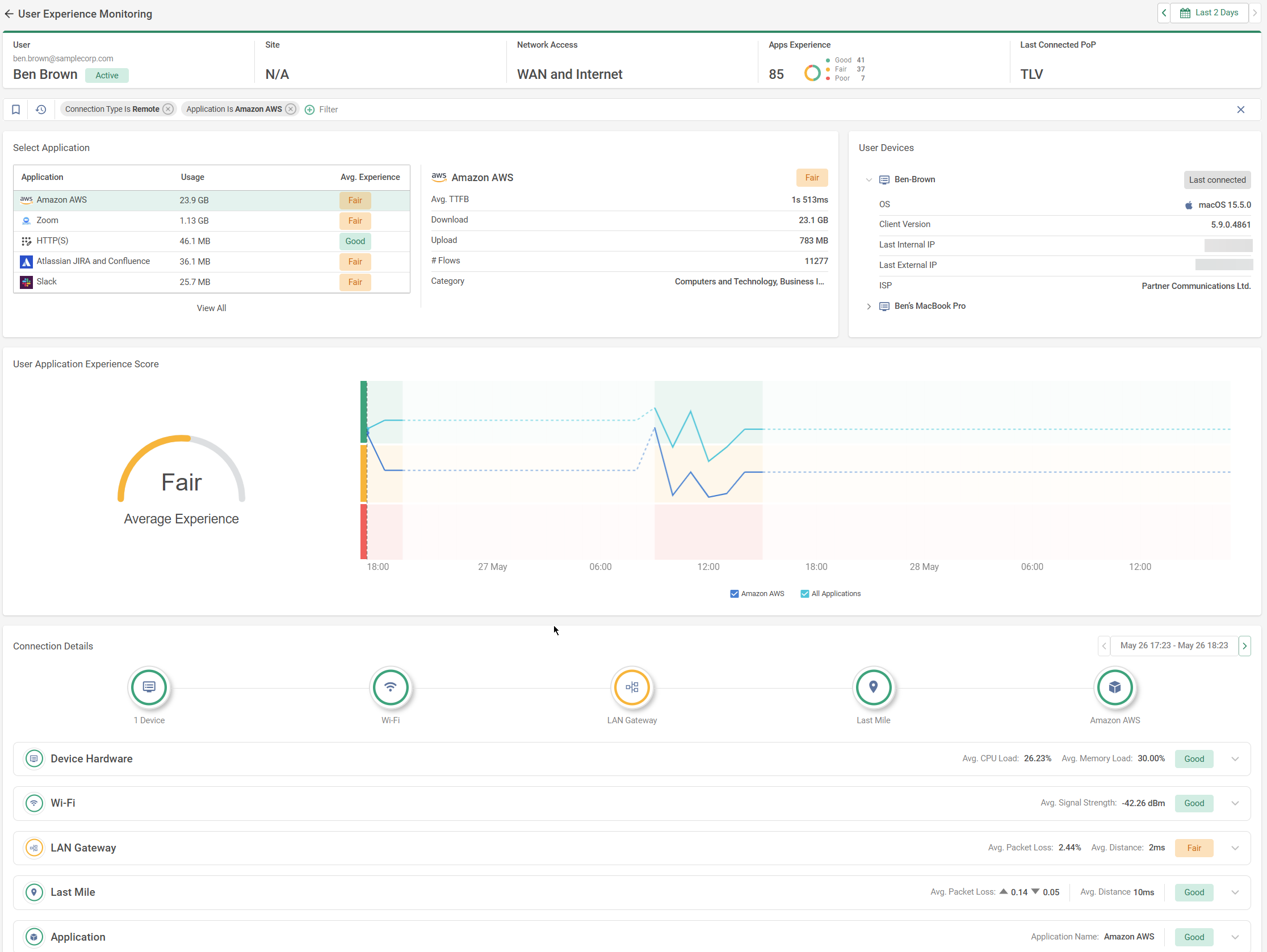This screenshot has height=952, width=1267.
Task: Click Ben-Brown device icon
Action: 884,180
